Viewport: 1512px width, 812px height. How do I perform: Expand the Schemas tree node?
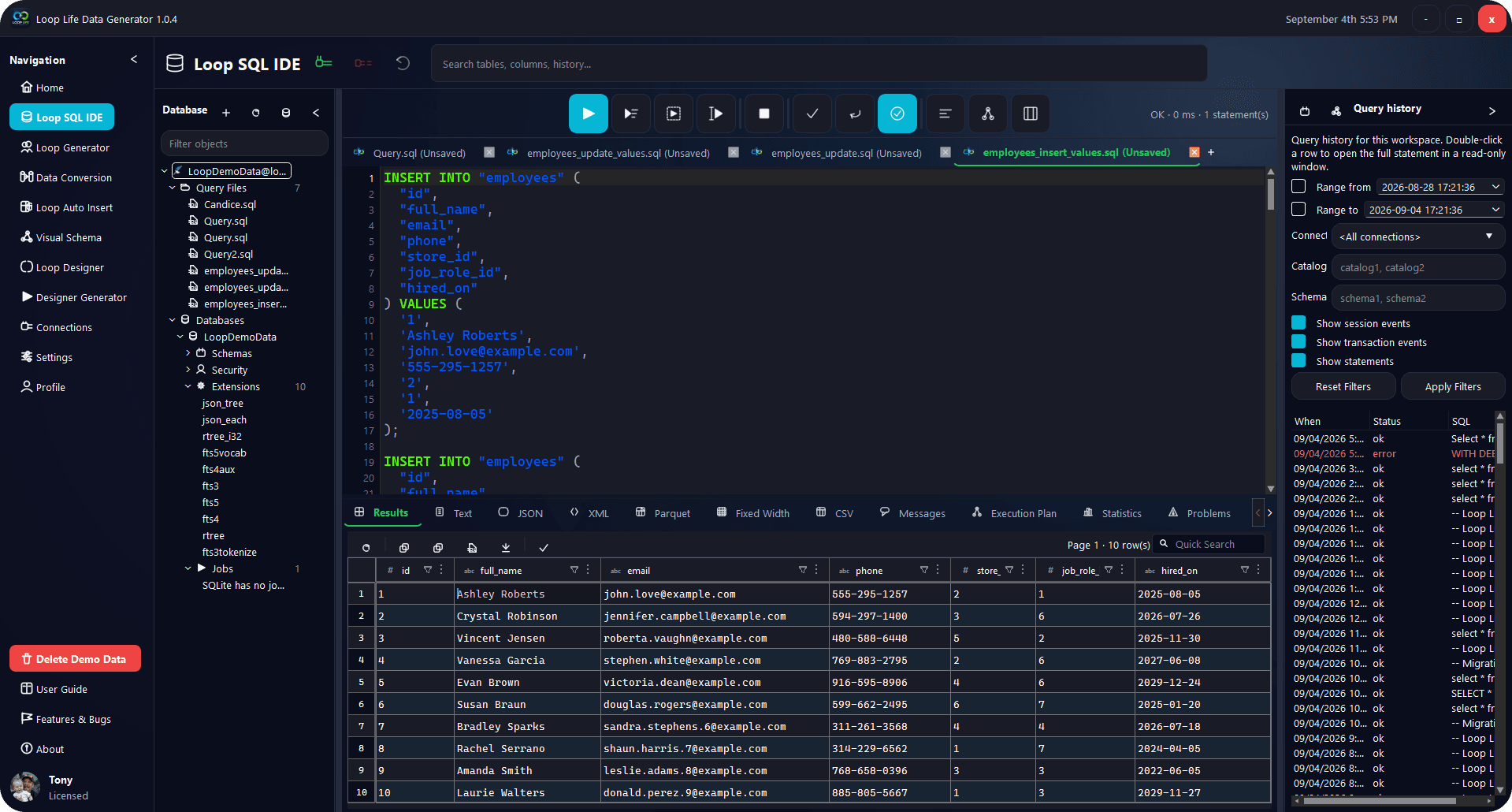coord(188,353)
